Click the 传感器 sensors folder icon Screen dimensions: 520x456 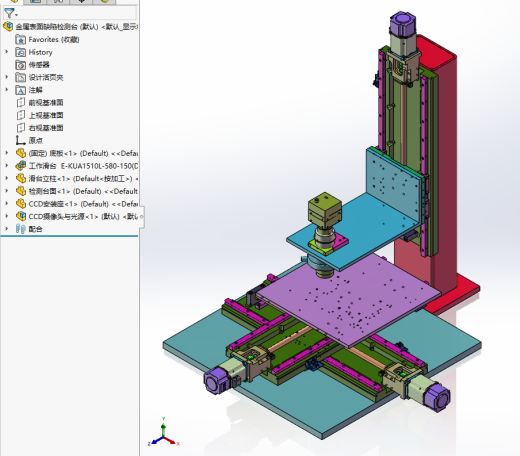click(x=21, y=65)
